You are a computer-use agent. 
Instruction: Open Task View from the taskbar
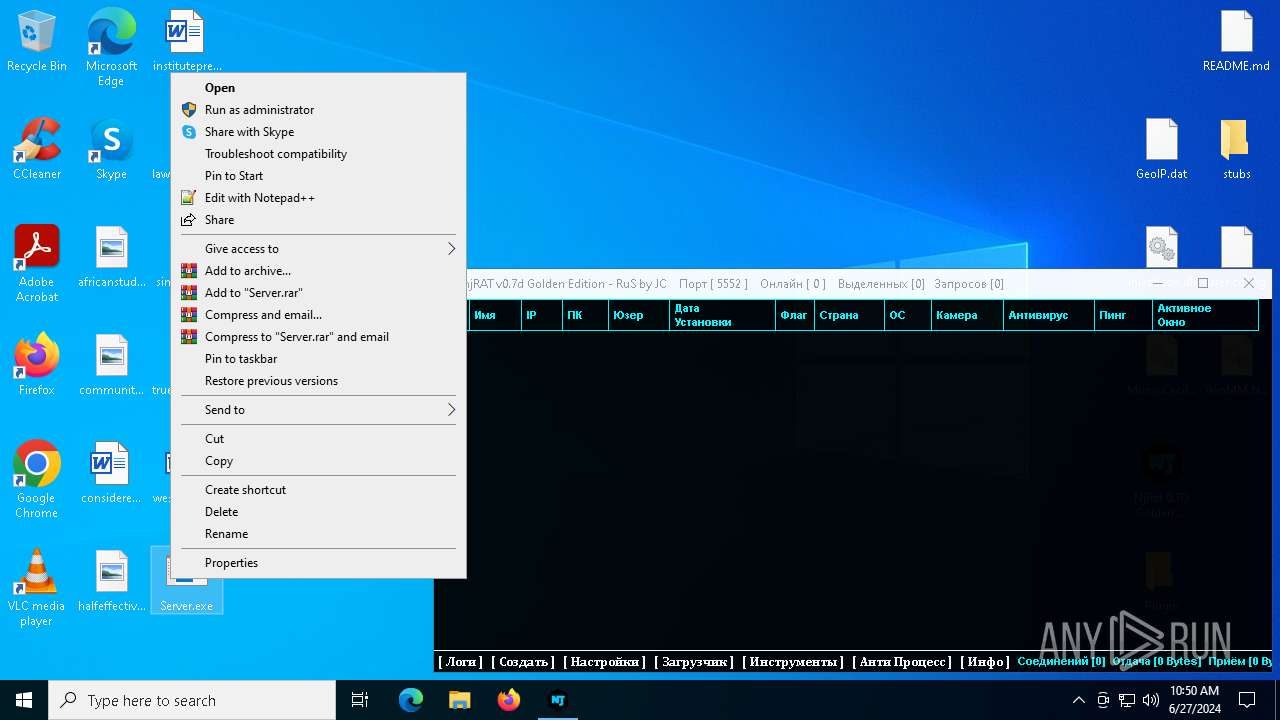(360, 700)
